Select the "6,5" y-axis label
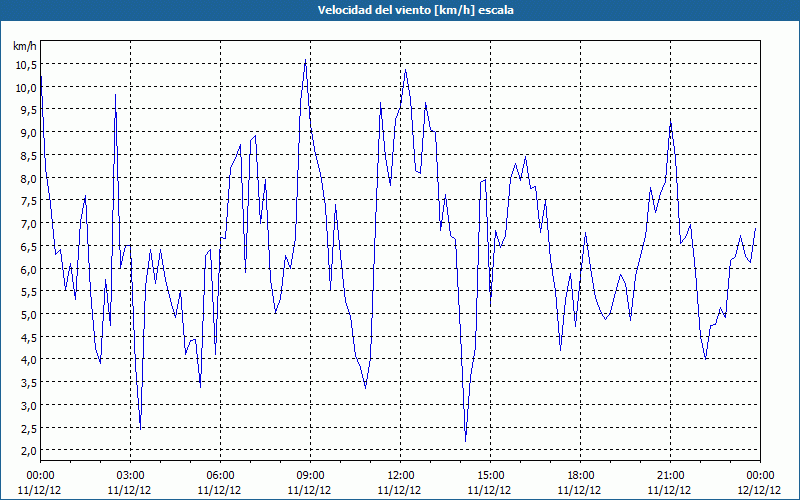This screenshot has height=500, width=800. 28,246
